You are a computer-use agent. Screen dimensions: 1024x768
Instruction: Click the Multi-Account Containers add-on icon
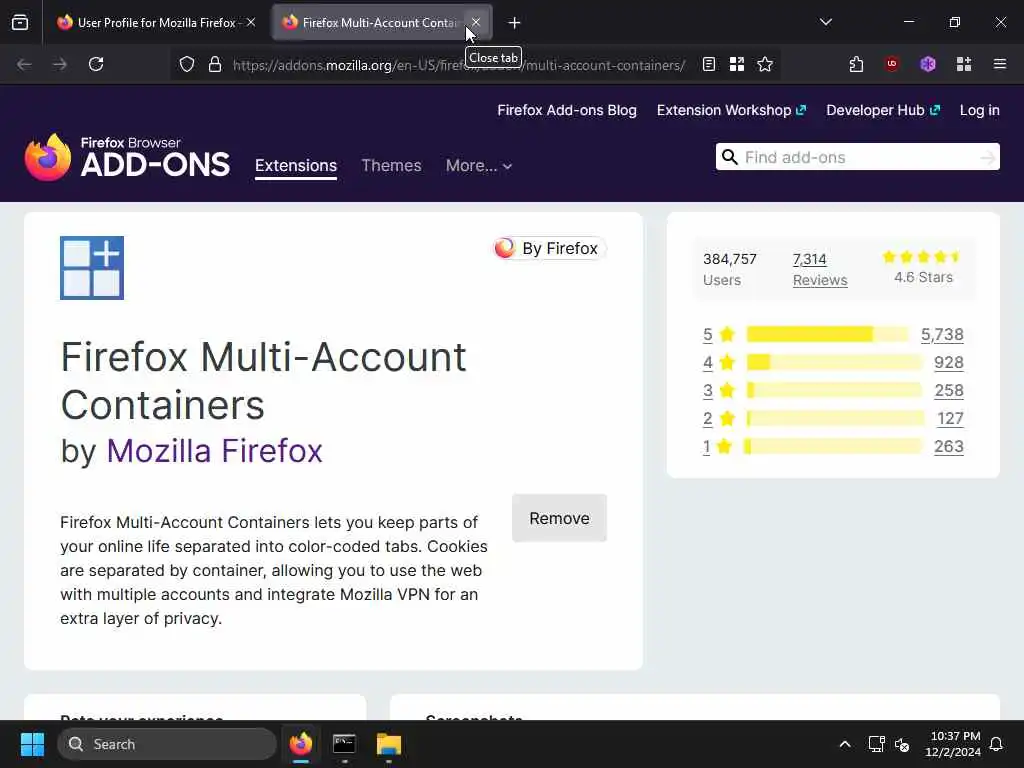click(x=92, y=268)
